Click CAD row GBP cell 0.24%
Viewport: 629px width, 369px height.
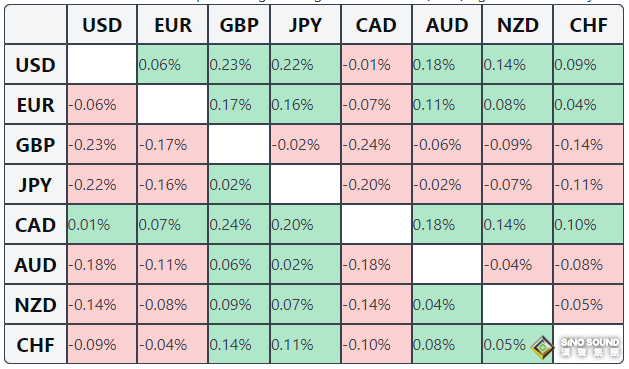pos(239,225)
